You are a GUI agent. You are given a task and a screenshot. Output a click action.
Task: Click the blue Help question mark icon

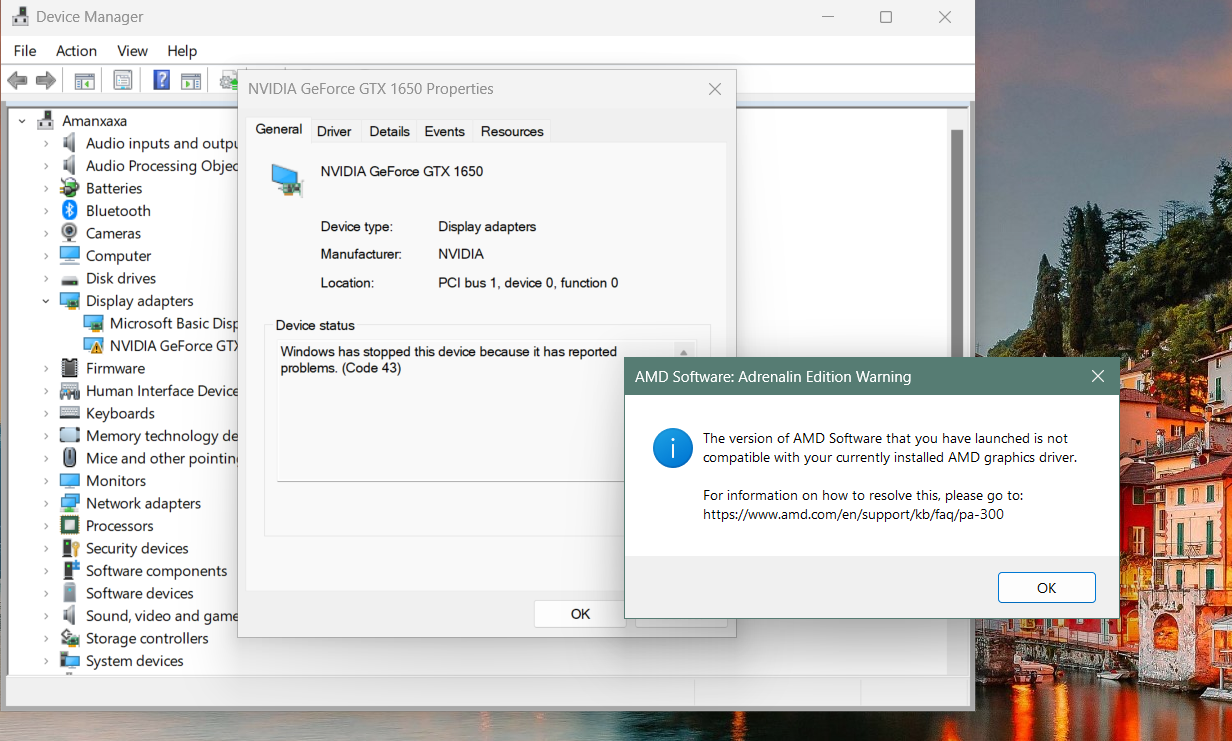click(161, 80)
